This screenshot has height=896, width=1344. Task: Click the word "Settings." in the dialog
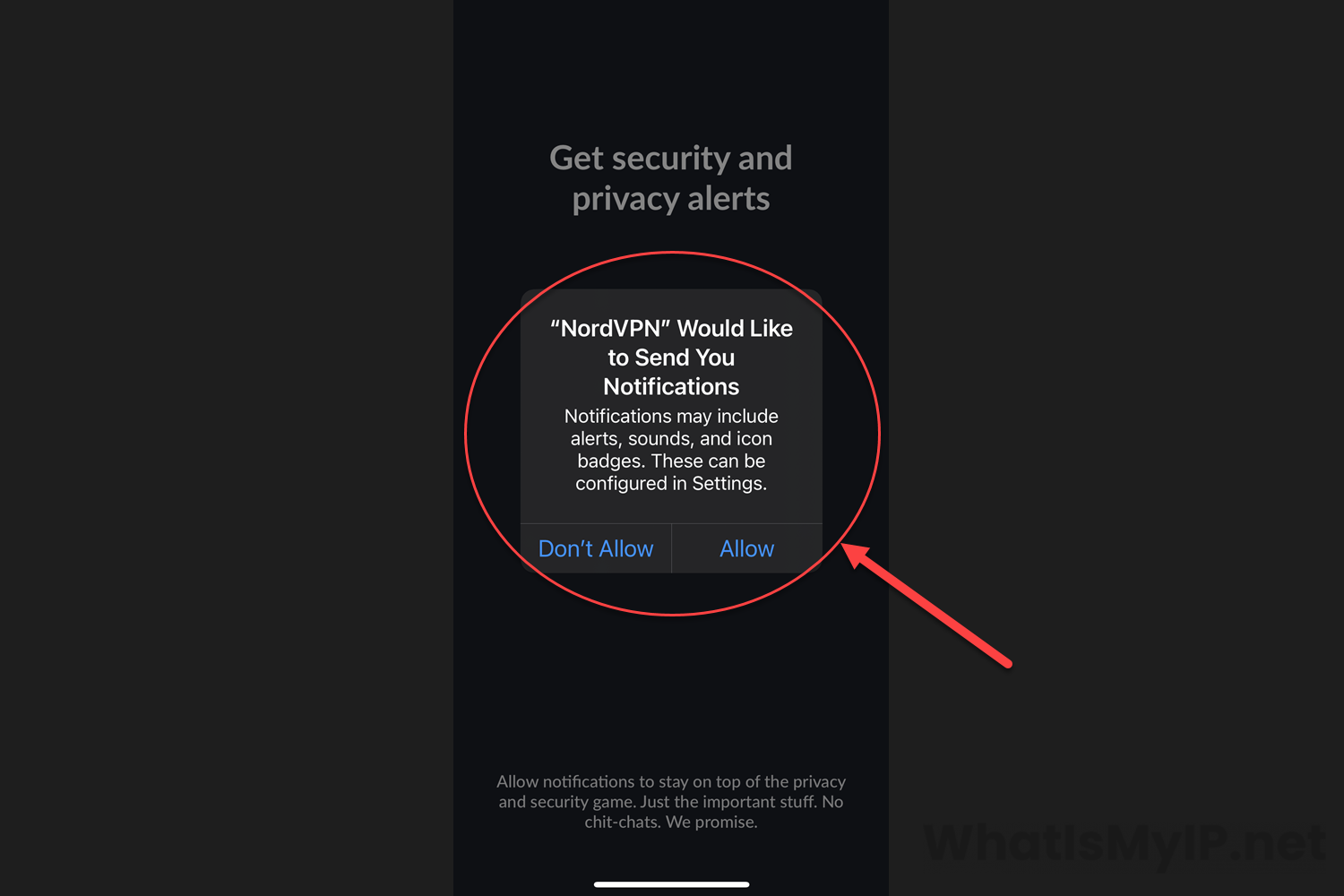click(x=729, y=484)
